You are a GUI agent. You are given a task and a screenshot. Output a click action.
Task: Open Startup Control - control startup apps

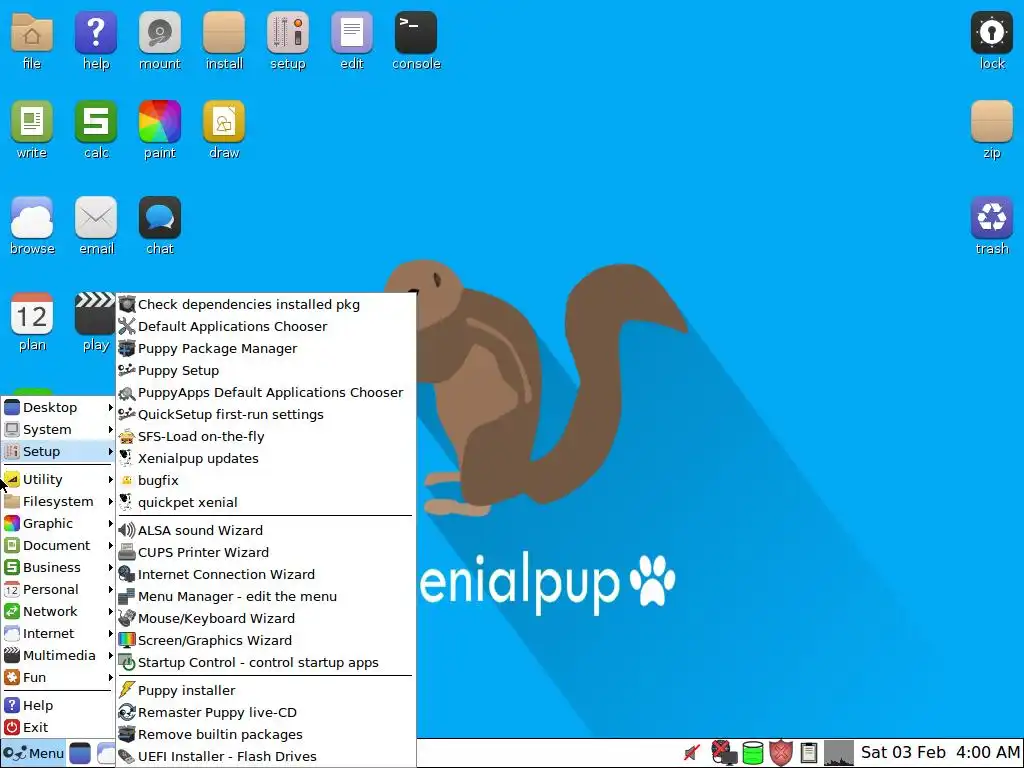pyautogui.click(x=266, y=662)
